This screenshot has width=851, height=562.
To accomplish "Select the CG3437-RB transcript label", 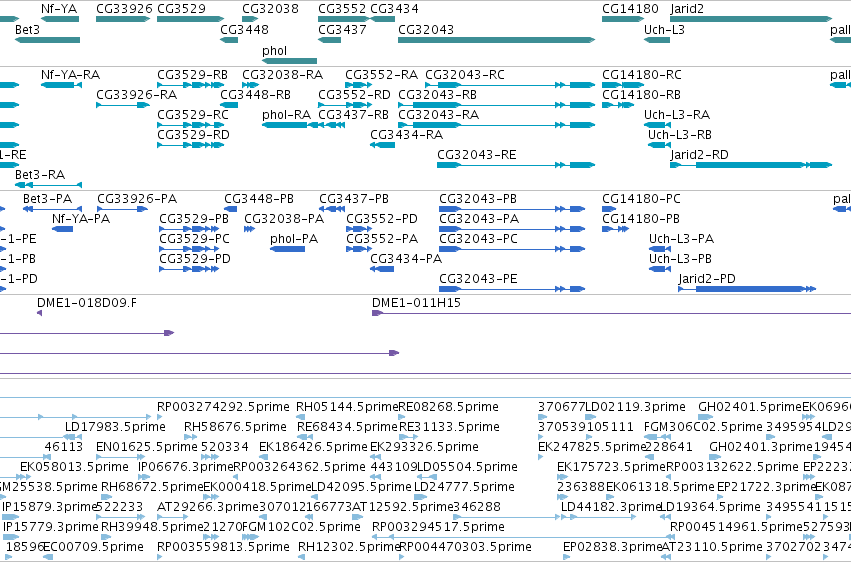I will (x=353, y=114).
